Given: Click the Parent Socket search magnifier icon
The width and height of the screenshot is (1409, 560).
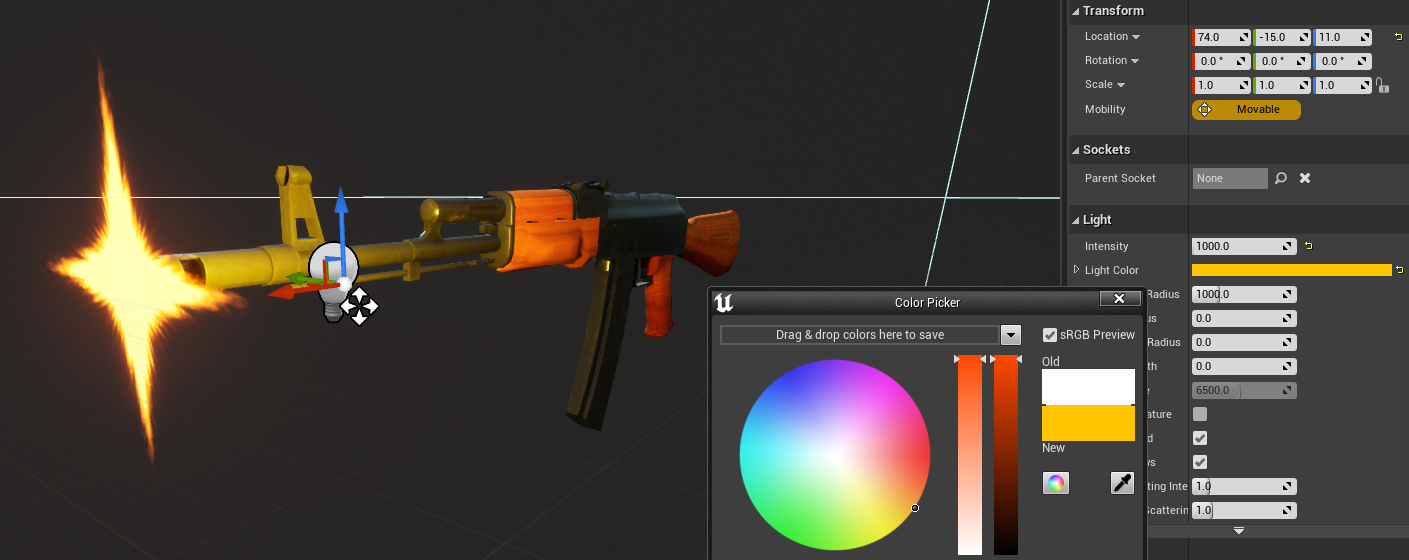Looking at the screenshot, I should (x=1281, y=178).
